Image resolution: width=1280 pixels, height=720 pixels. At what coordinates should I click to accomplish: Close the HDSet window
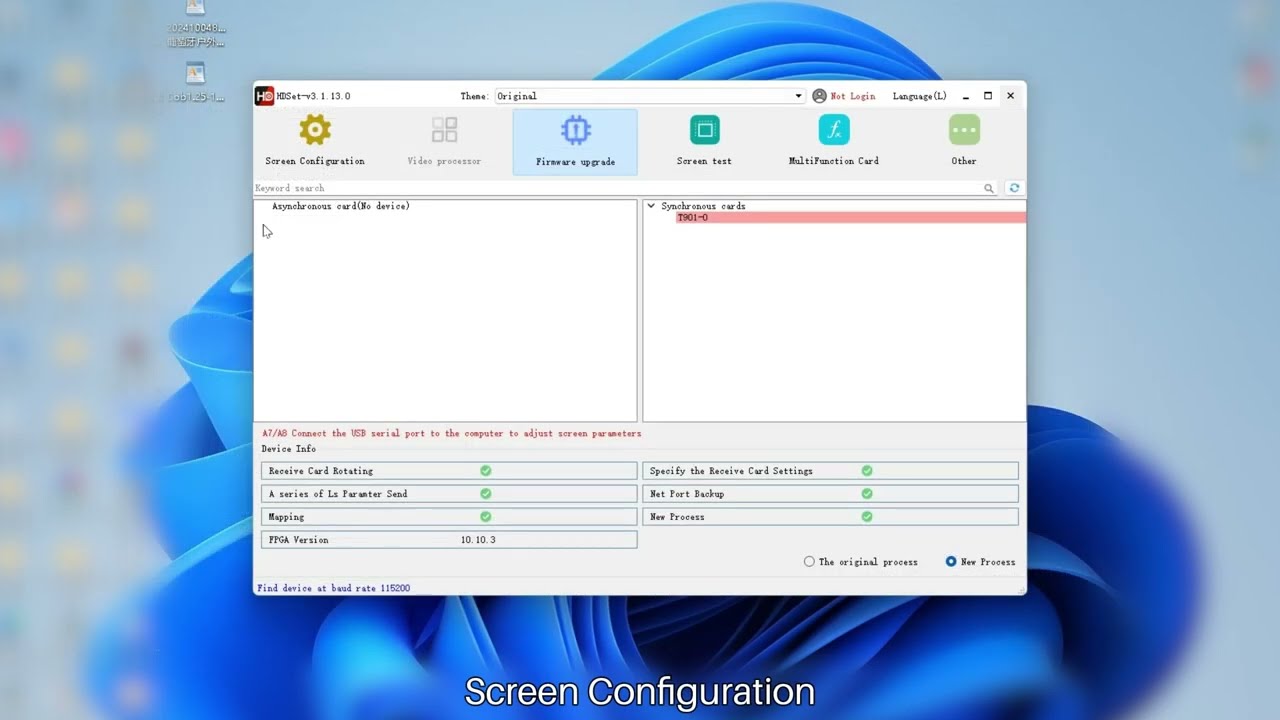(1010, 96)
